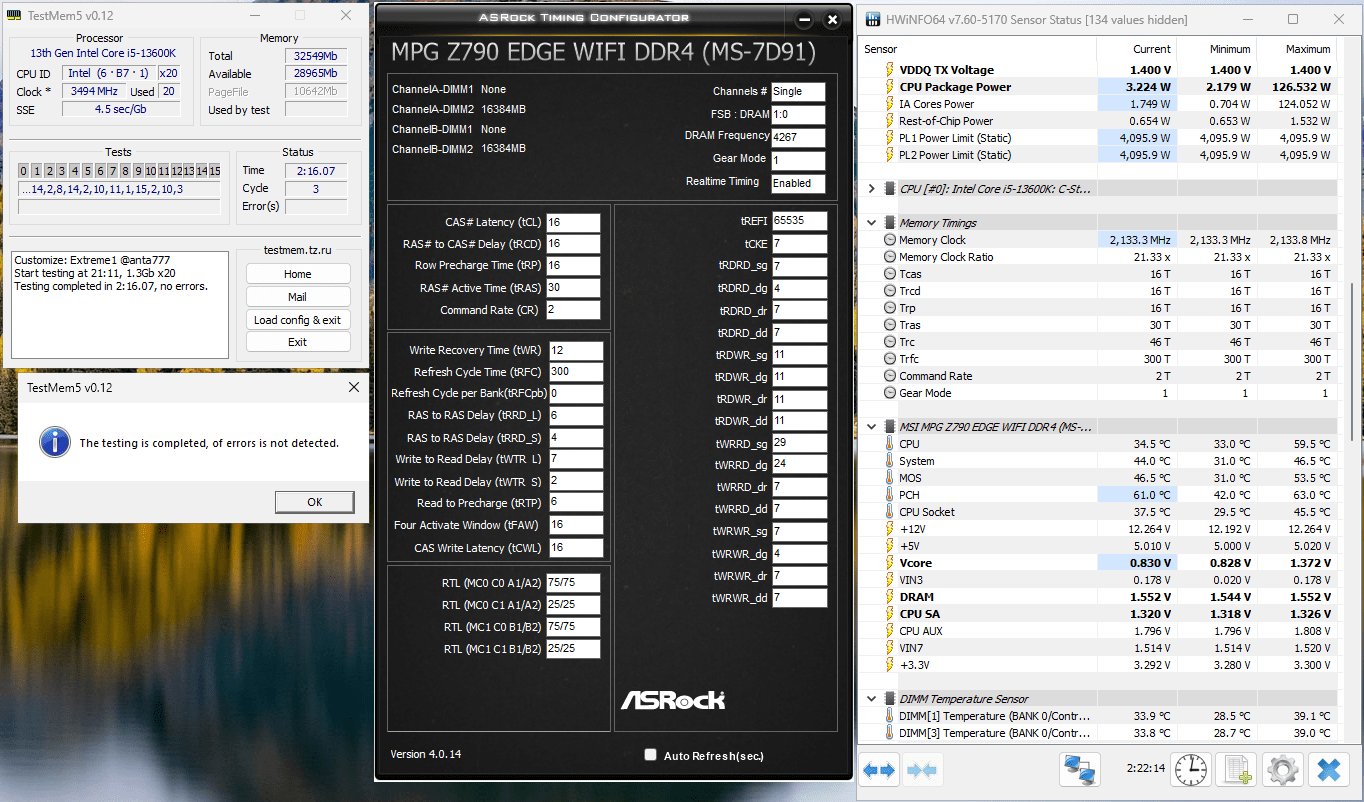Click TestMem5 title bar app icon
This screenshot has width=1364, height=802.
(14, 16)
